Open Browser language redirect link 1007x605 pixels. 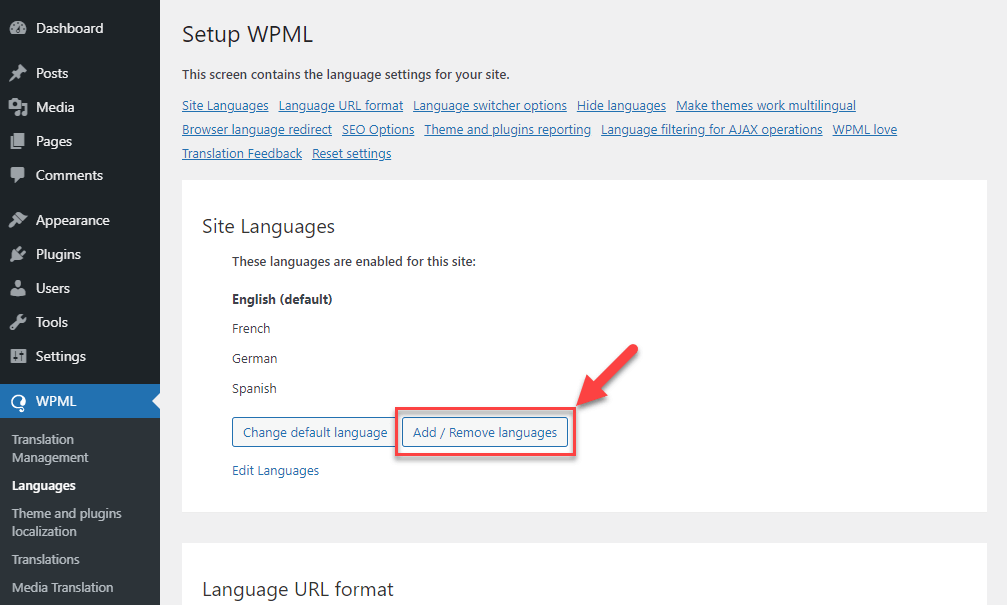point(257,130)
